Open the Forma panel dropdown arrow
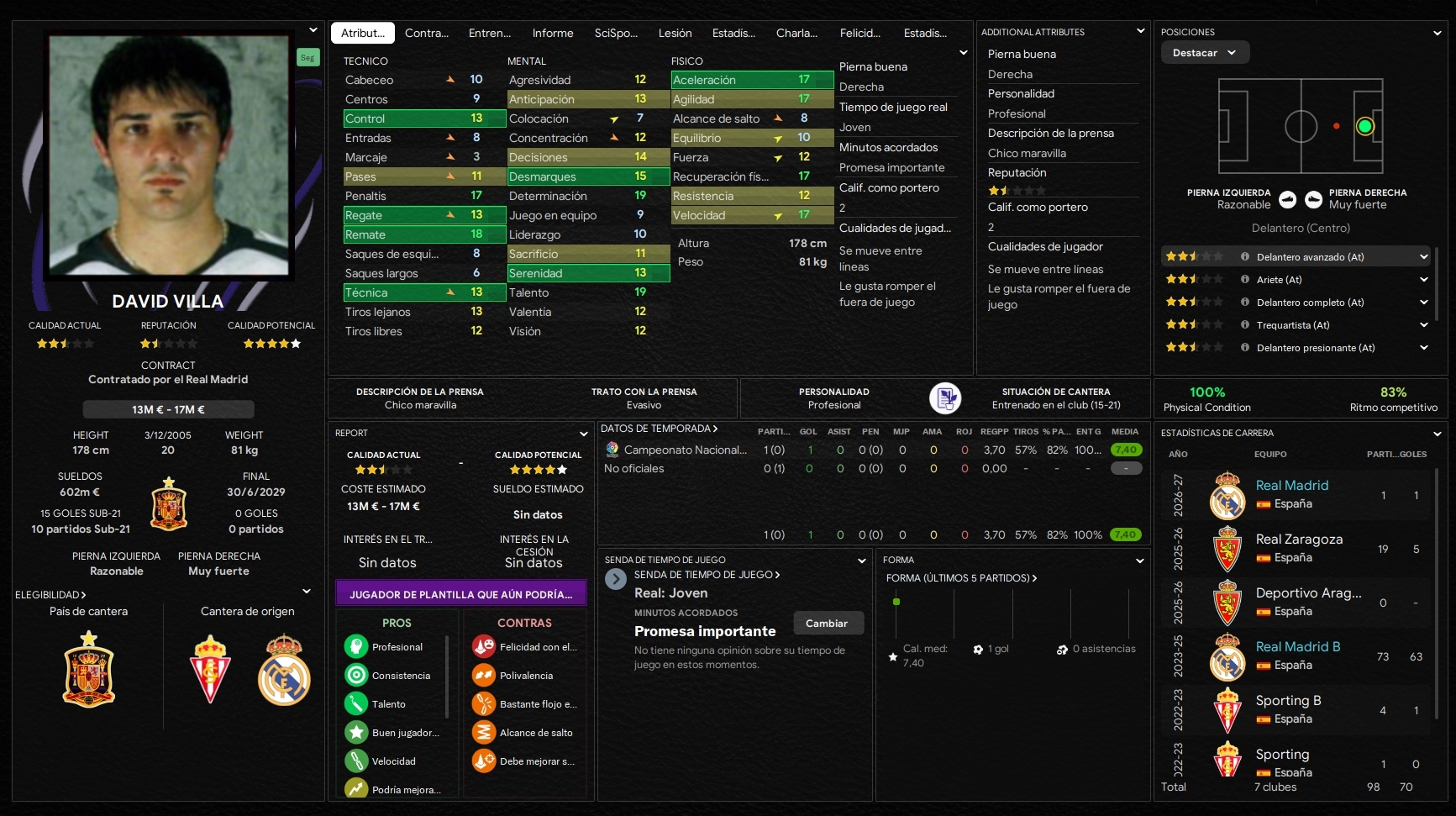The image size is (1456, 816). pos(1140,561)
